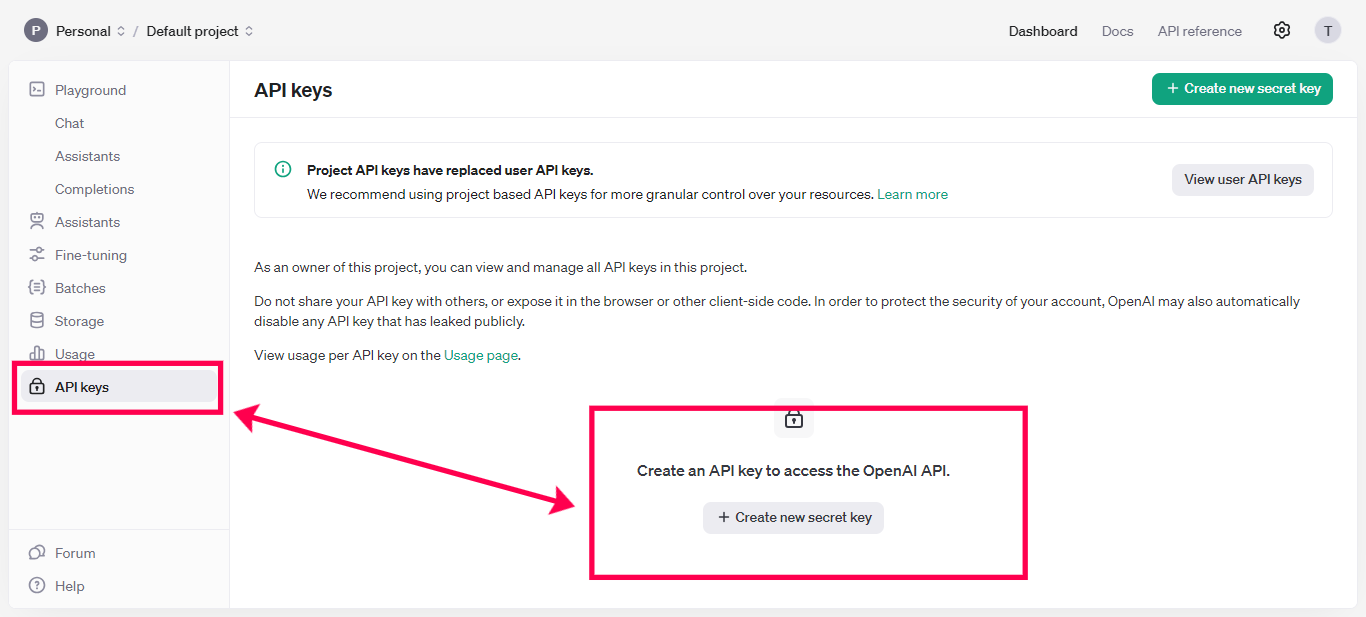Click the Playground terminal icon
Image resolution: width=1366 pixels, height=617 pixels.
click(x=37, y=90)
